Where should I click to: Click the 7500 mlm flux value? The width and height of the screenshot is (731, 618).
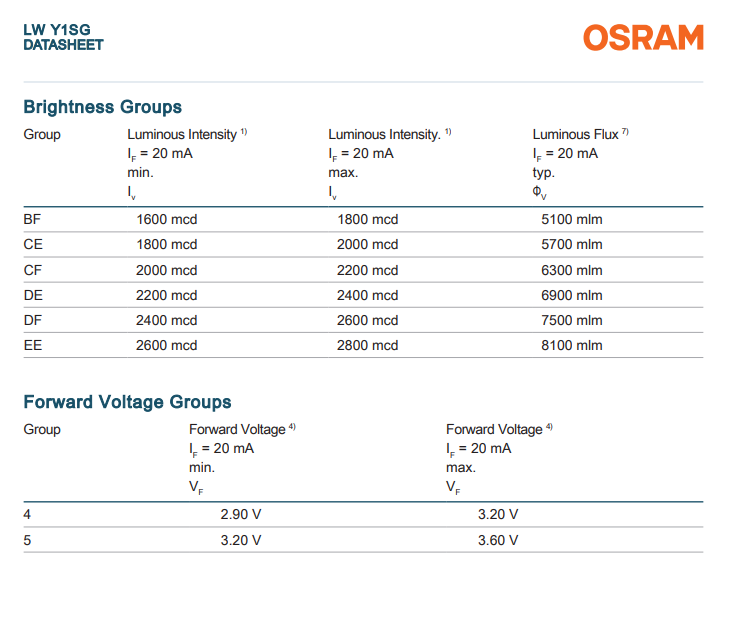(572, 321)
